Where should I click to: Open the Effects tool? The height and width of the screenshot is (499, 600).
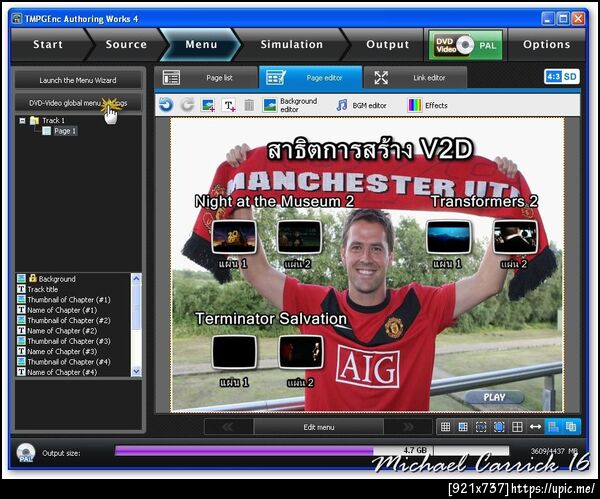coord(428,105)
